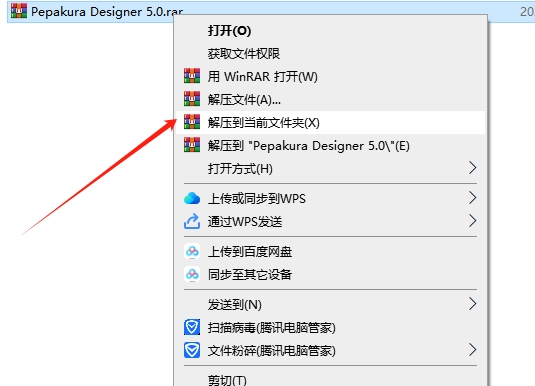Expand the 上传或同步到WPS submenu arrow
Viewport: 535px width, 386px height.
(x=473, y=198)
